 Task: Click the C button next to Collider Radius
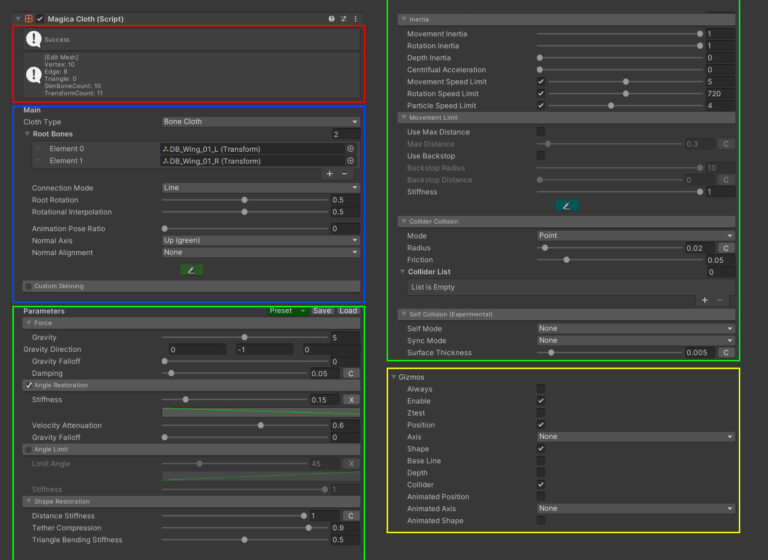pos(726,248)
